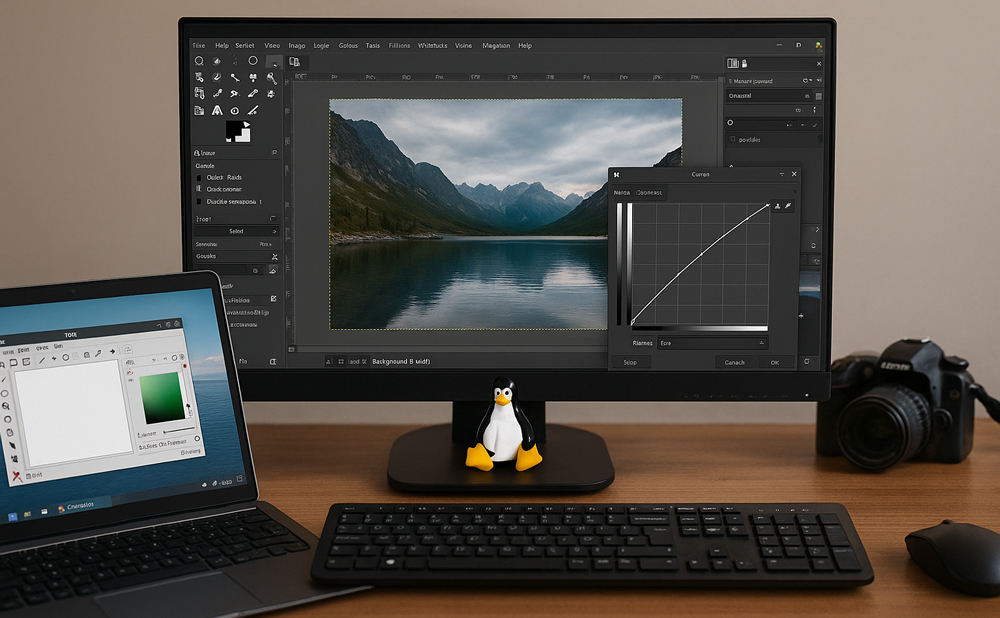Switch to the 'Nenda' tab in Curves dialog

point(622,193)
